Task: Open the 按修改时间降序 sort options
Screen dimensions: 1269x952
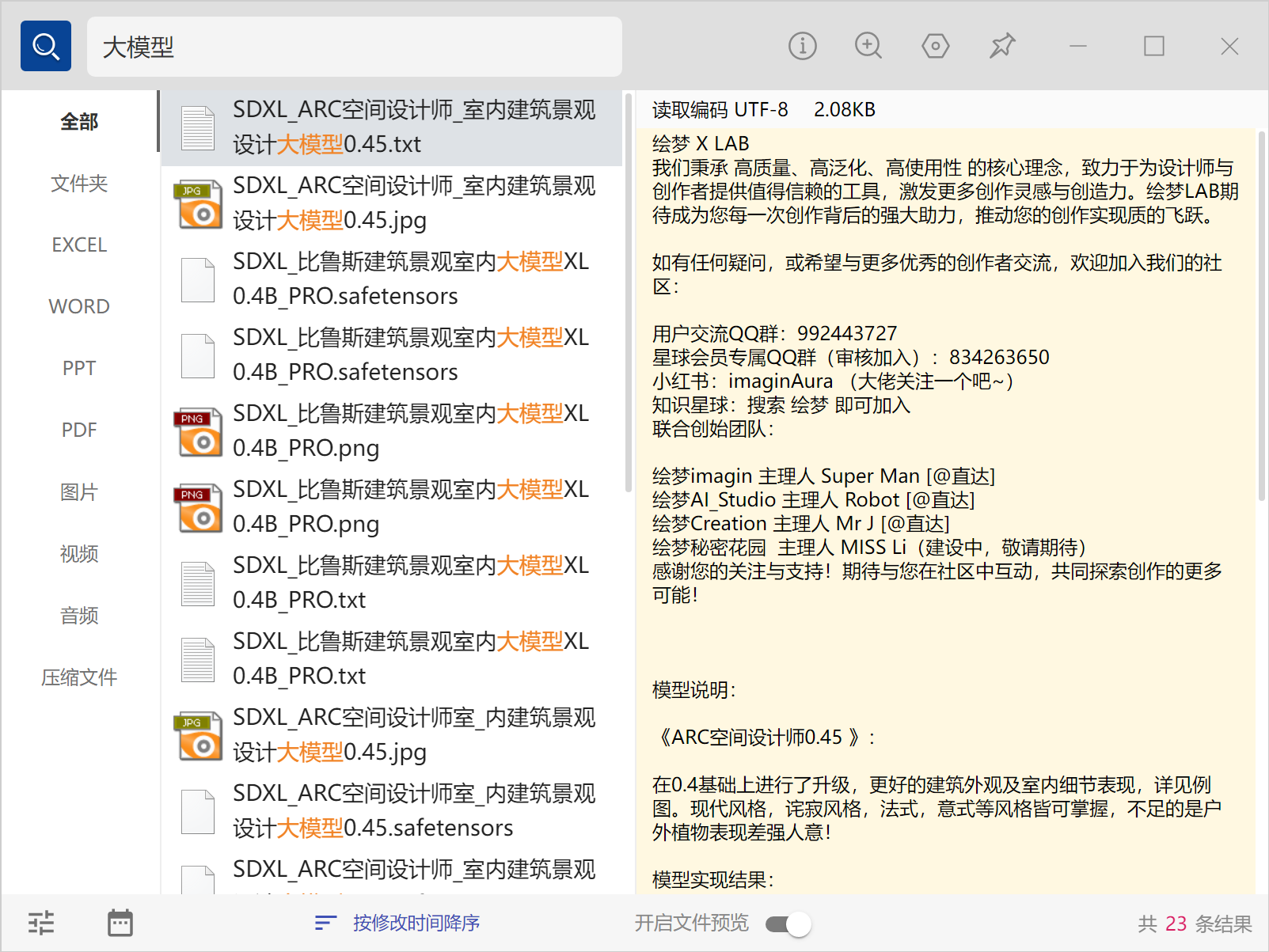Action: 416,923
